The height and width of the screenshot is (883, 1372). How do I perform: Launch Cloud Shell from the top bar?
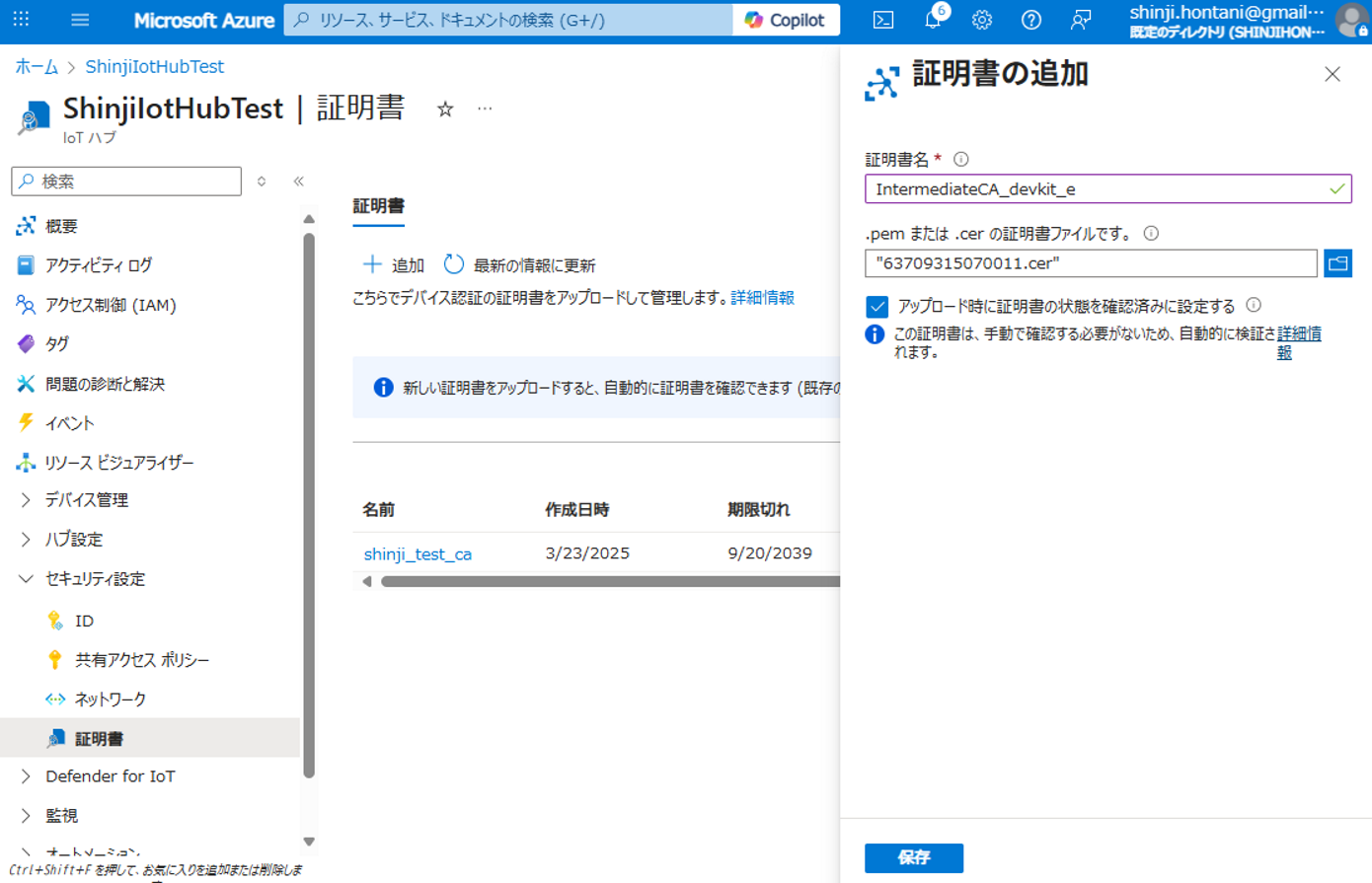883,20
